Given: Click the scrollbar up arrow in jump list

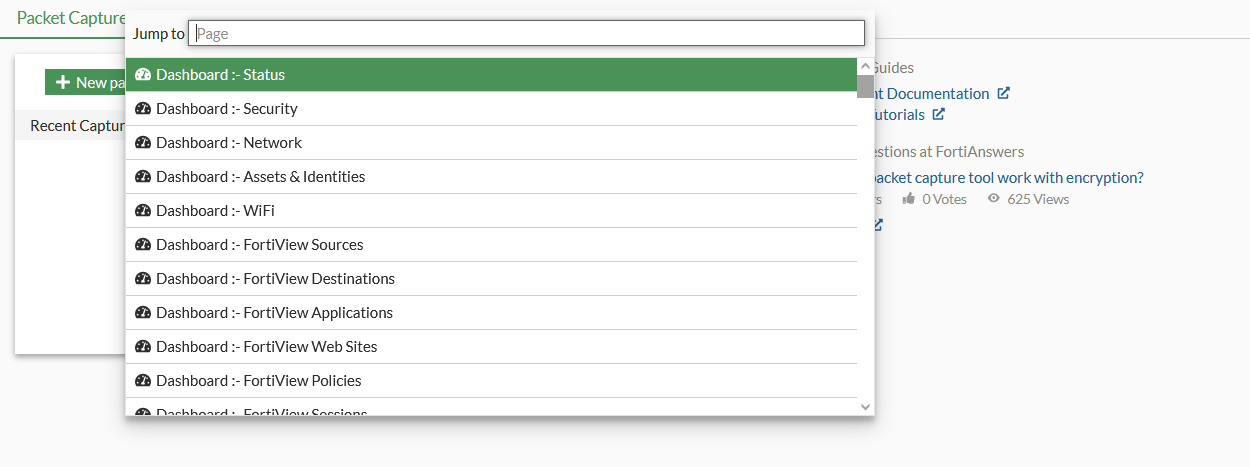Looking at the screenshot, I should tap(865, 66).
